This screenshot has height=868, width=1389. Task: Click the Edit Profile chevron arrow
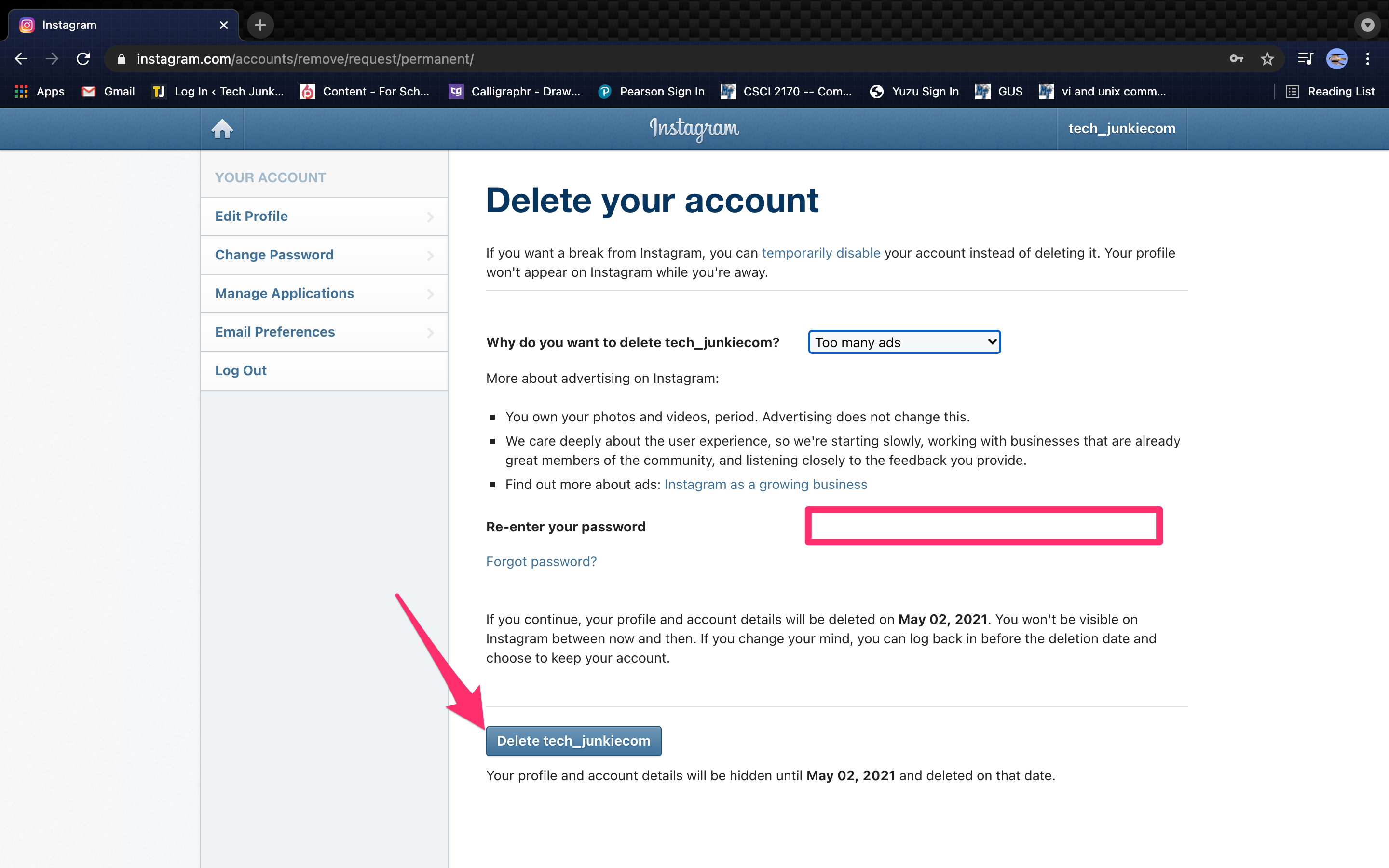(431, 217)
